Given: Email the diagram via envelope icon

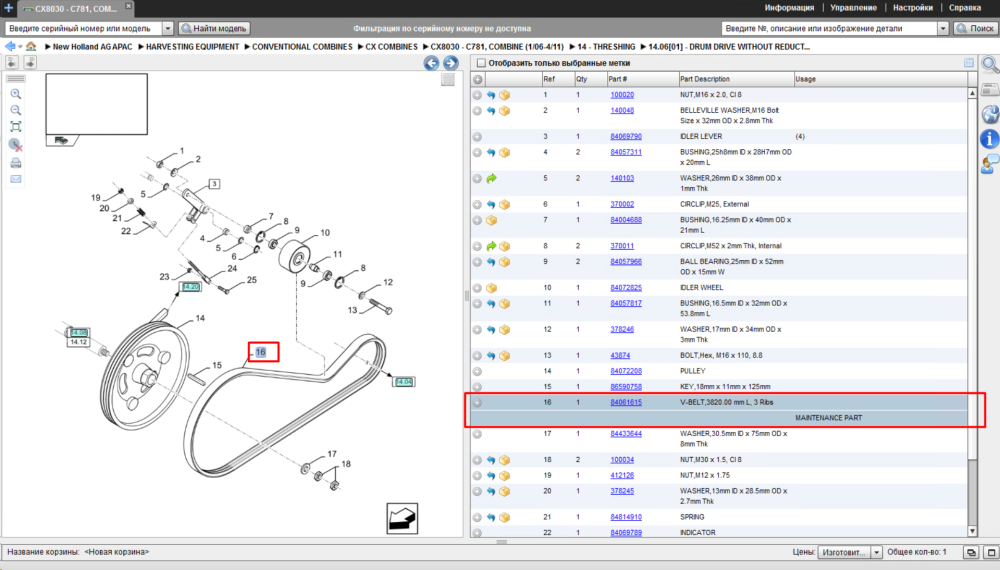Looking at the screenshot, I should (16, 179).
